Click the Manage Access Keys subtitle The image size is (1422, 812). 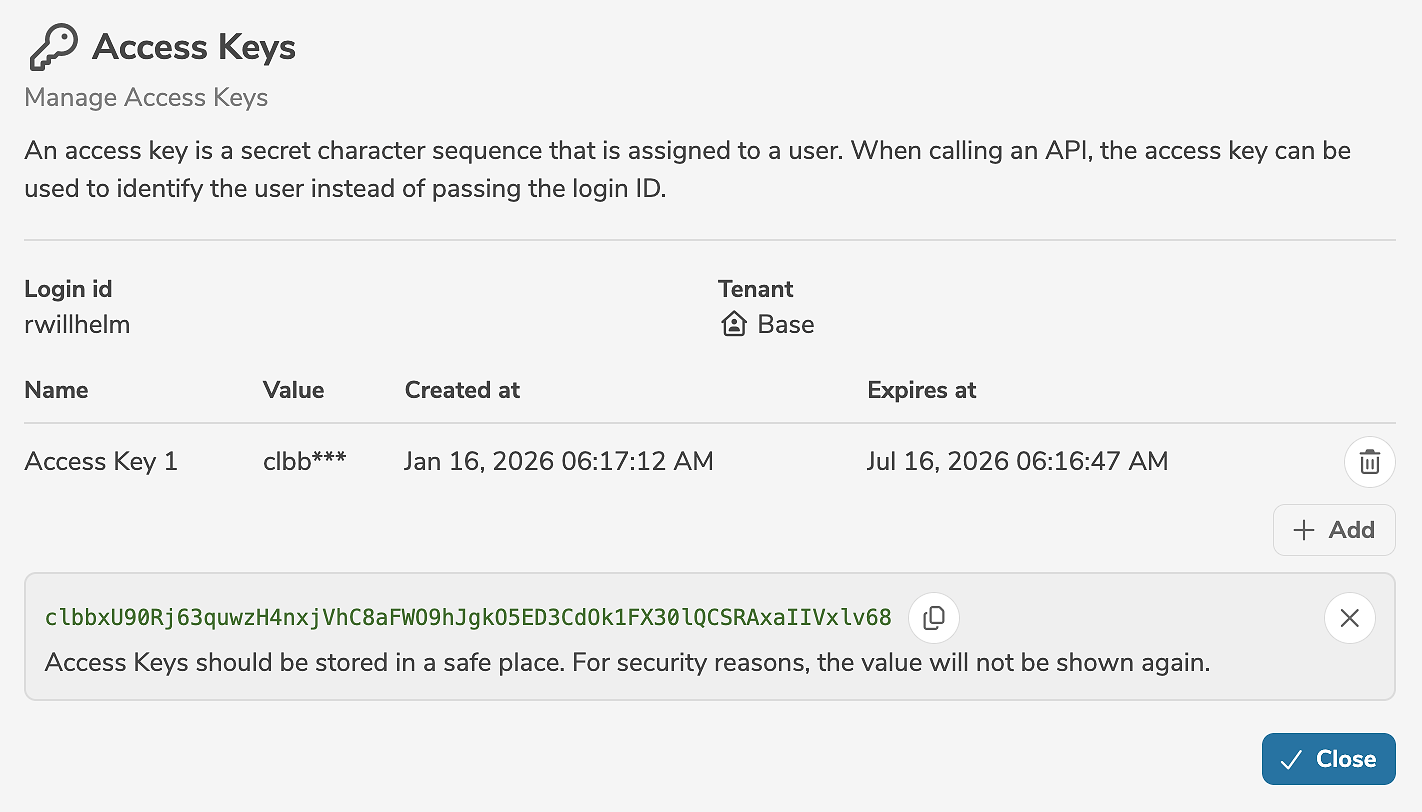coord(146,98)
